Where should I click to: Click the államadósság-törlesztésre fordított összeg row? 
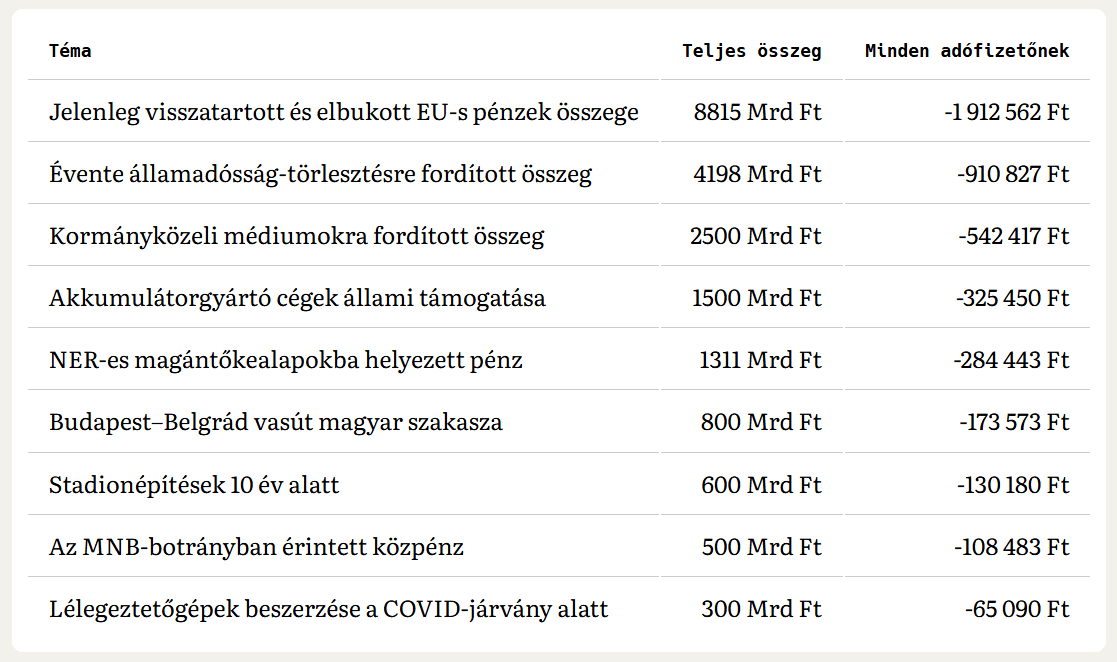(x=320, y=174)
